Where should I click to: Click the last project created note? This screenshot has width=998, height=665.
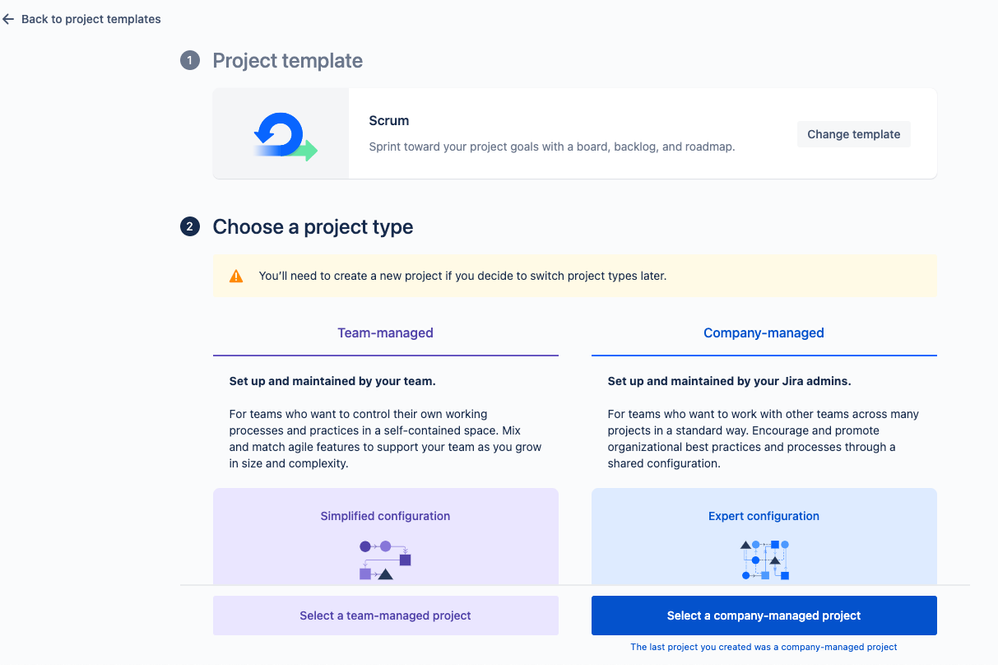tap(764, 647)
